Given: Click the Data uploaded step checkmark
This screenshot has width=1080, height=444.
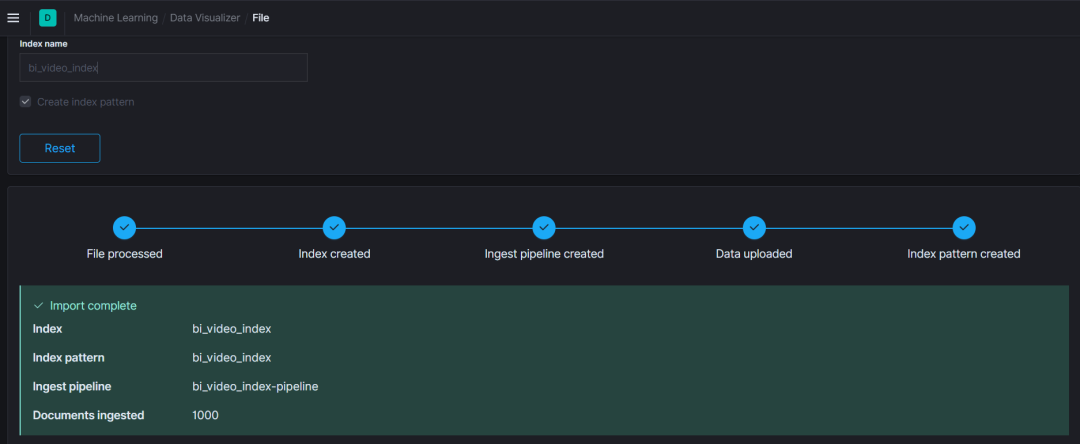Looking at the screenshot, I should click(754, 228).
